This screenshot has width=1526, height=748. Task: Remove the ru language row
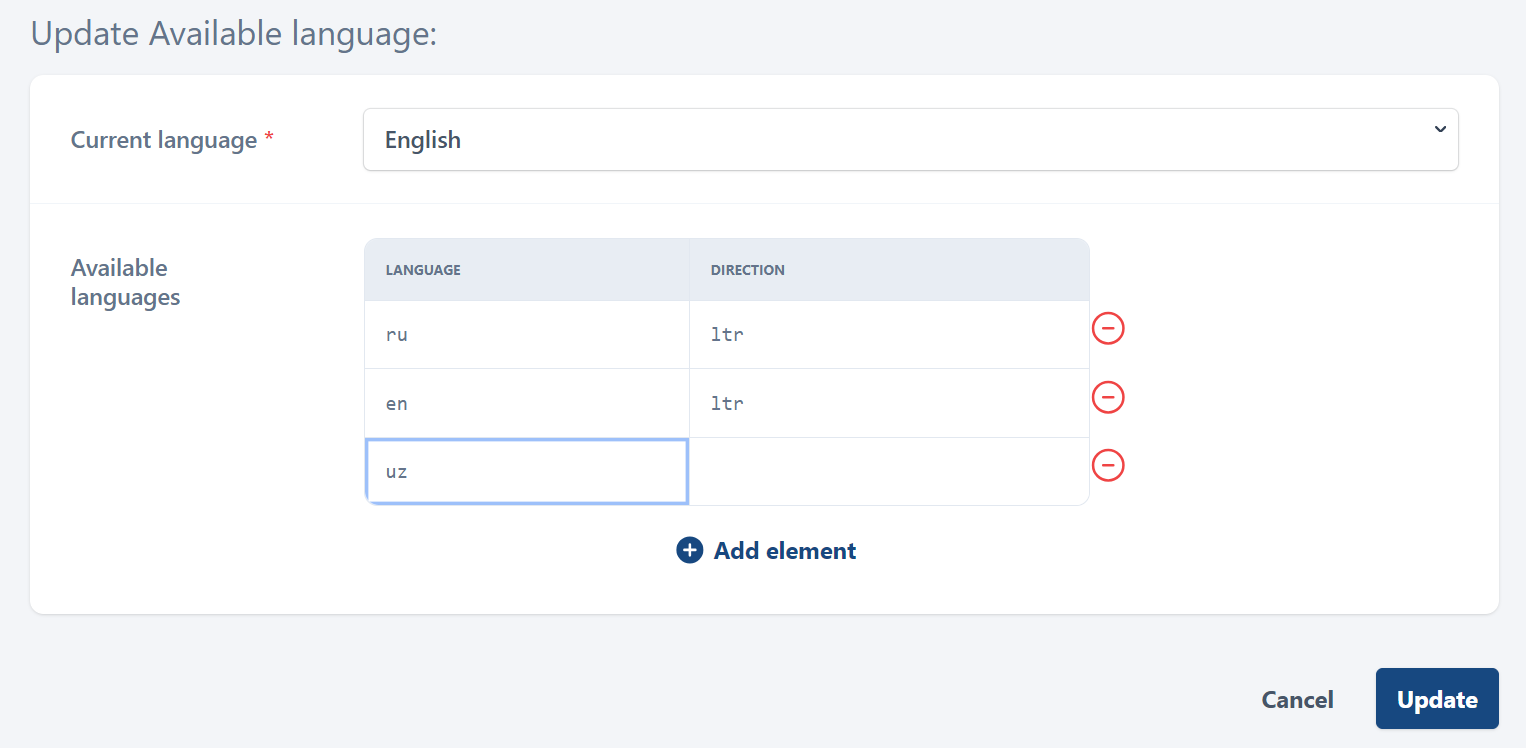coord(1107,328)
